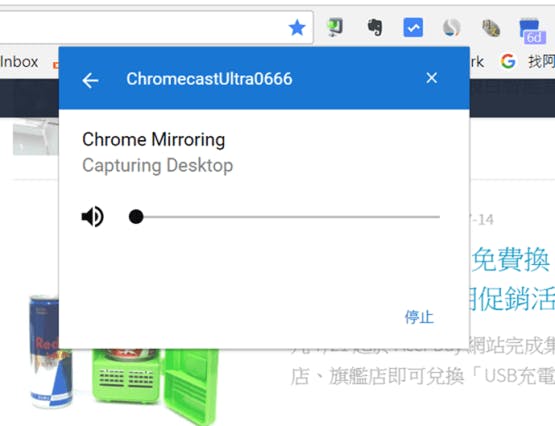Open the Inbox bookmark
This screenshot has height=426, width=555.
[19, 62]
